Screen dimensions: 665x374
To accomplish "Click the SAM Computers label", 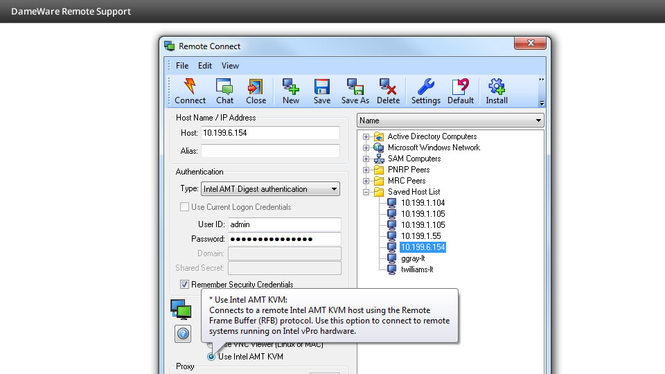I will pos(414,159).
